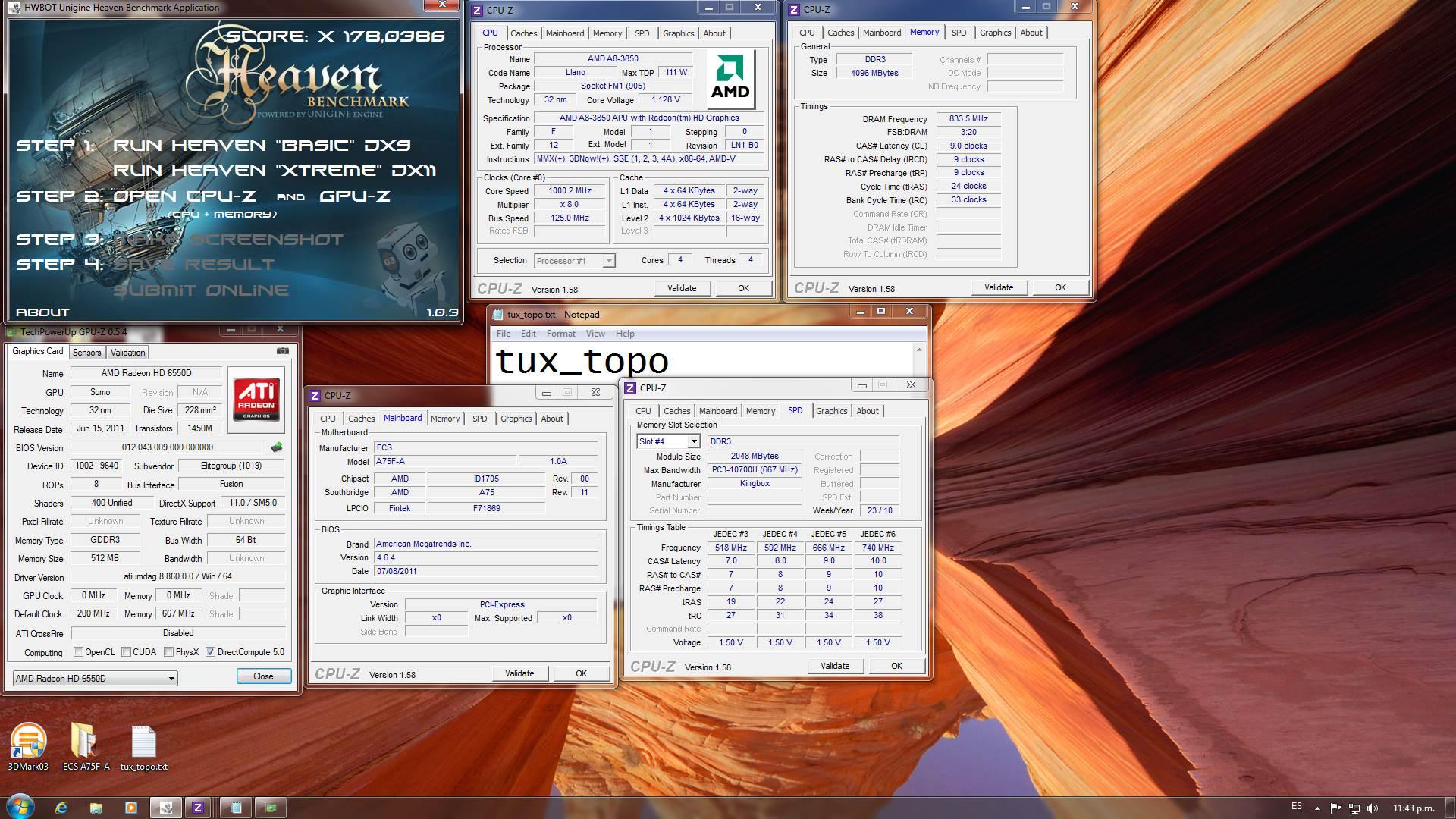Open About tab in CPU-Z SPD window
Screen dimensions: 1456x819
pyautogui.click(x=867, y=411)
